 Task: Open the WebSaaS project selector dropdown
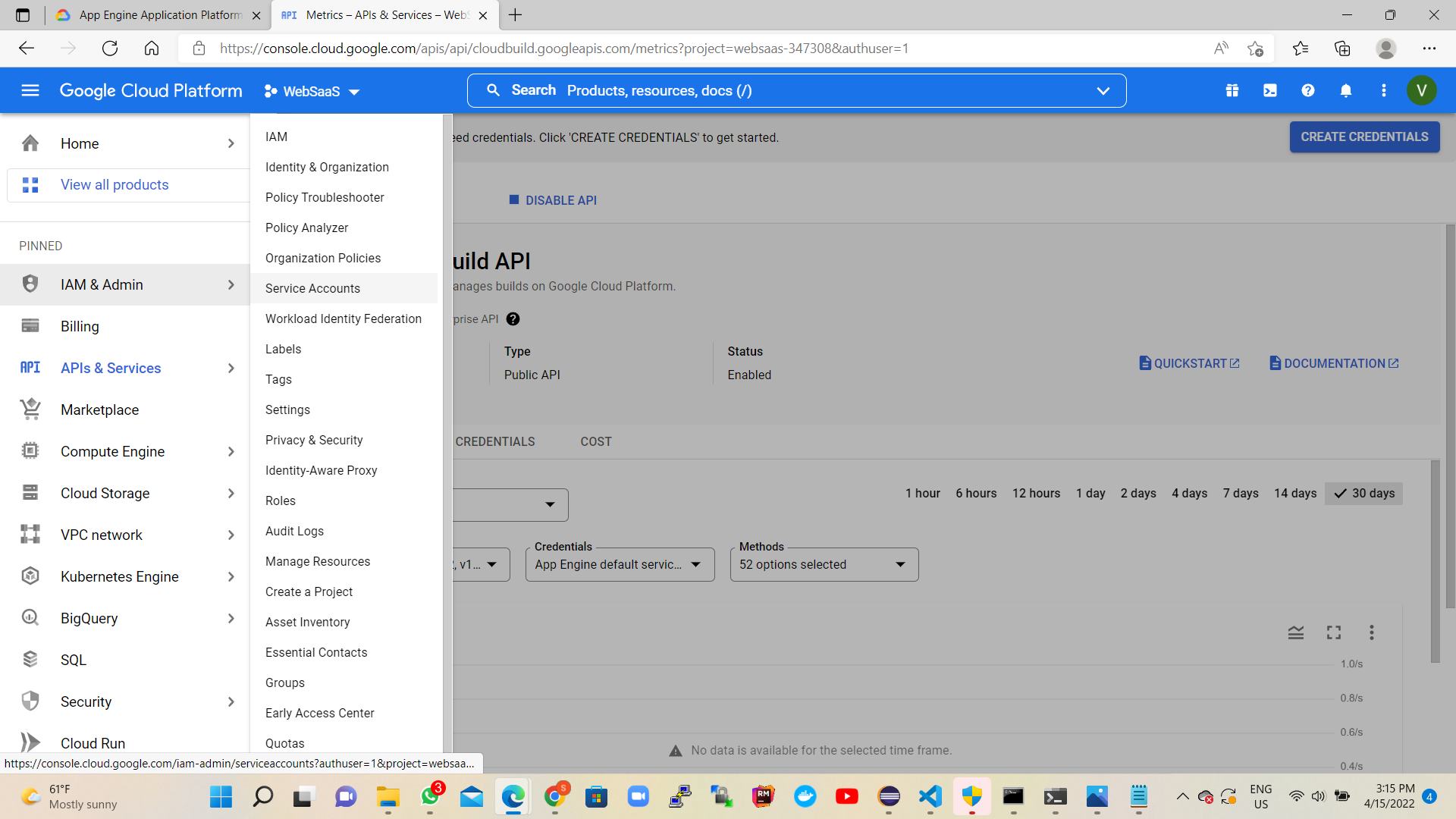(312, 92)
